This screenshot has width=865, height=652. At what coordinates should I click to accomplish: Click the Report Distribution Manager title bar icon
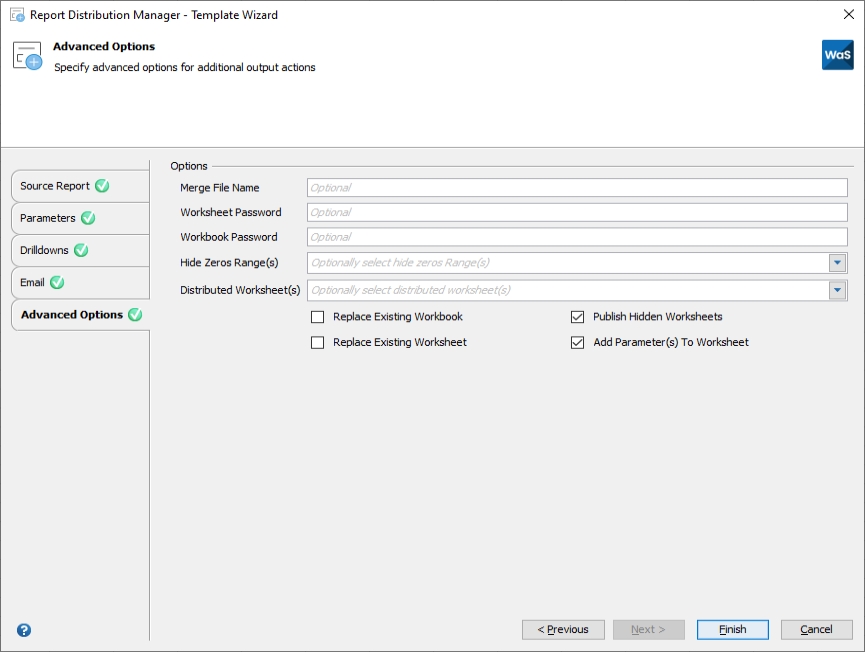click(14, 14)
